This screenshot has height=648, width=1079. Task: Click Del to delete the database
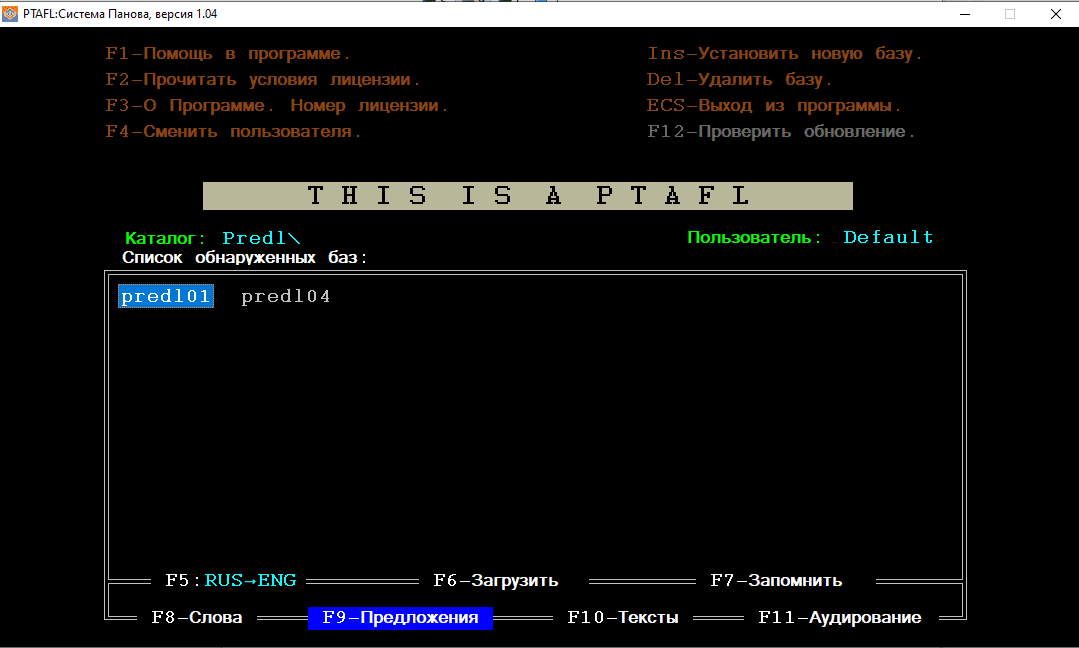(740, 80)
